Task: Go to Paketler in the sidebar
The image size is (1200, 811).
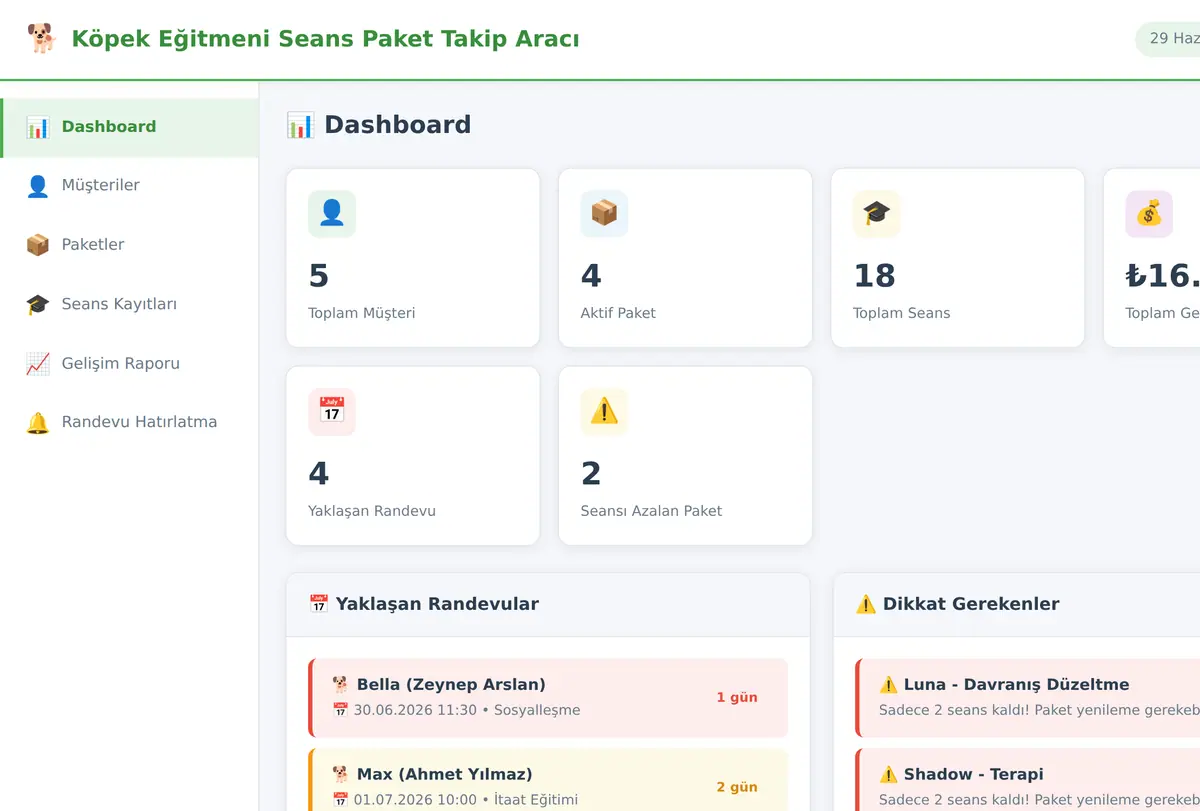Action: click(x=130, y=245)
